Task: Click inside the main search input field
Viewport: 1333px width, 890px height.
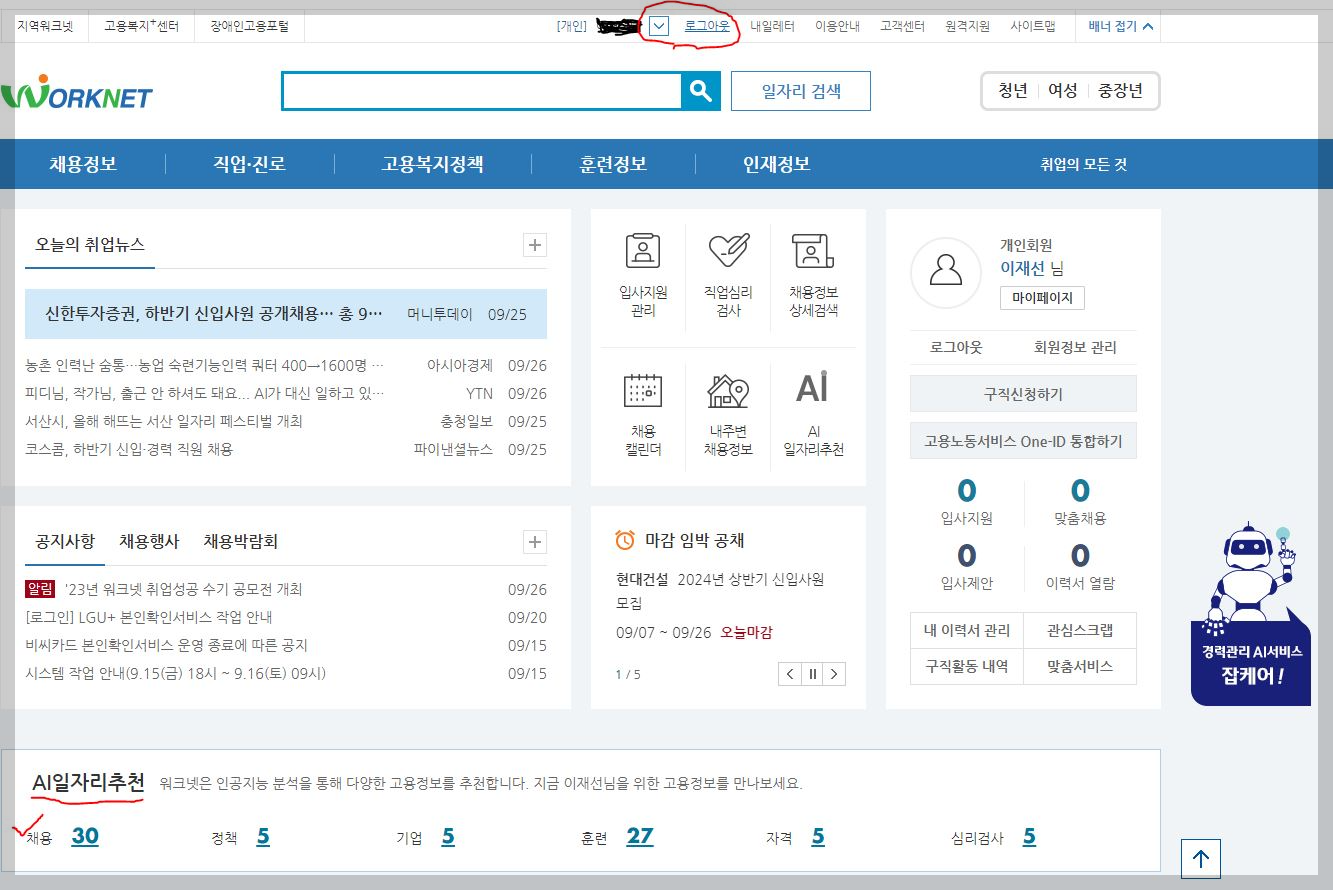Action: pos(480,90)
